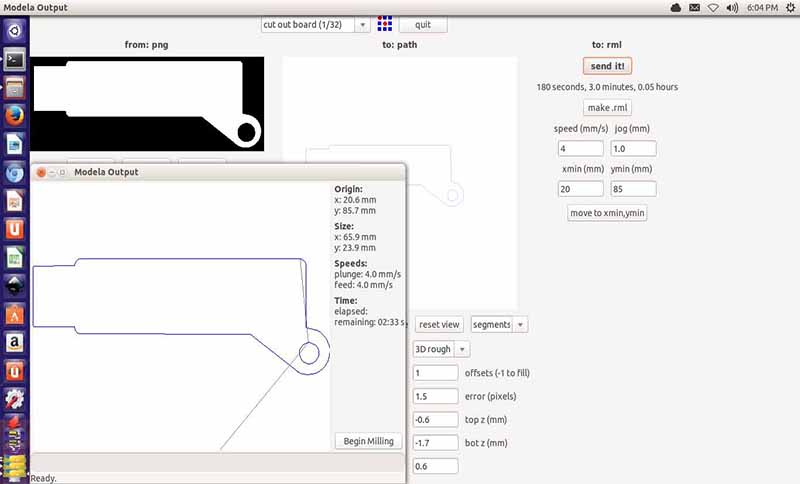Screen dimensions: 800x484
Task: Open the Ubuntu Dash home icon
Action: pyautogui.click(x=14, y=31)
